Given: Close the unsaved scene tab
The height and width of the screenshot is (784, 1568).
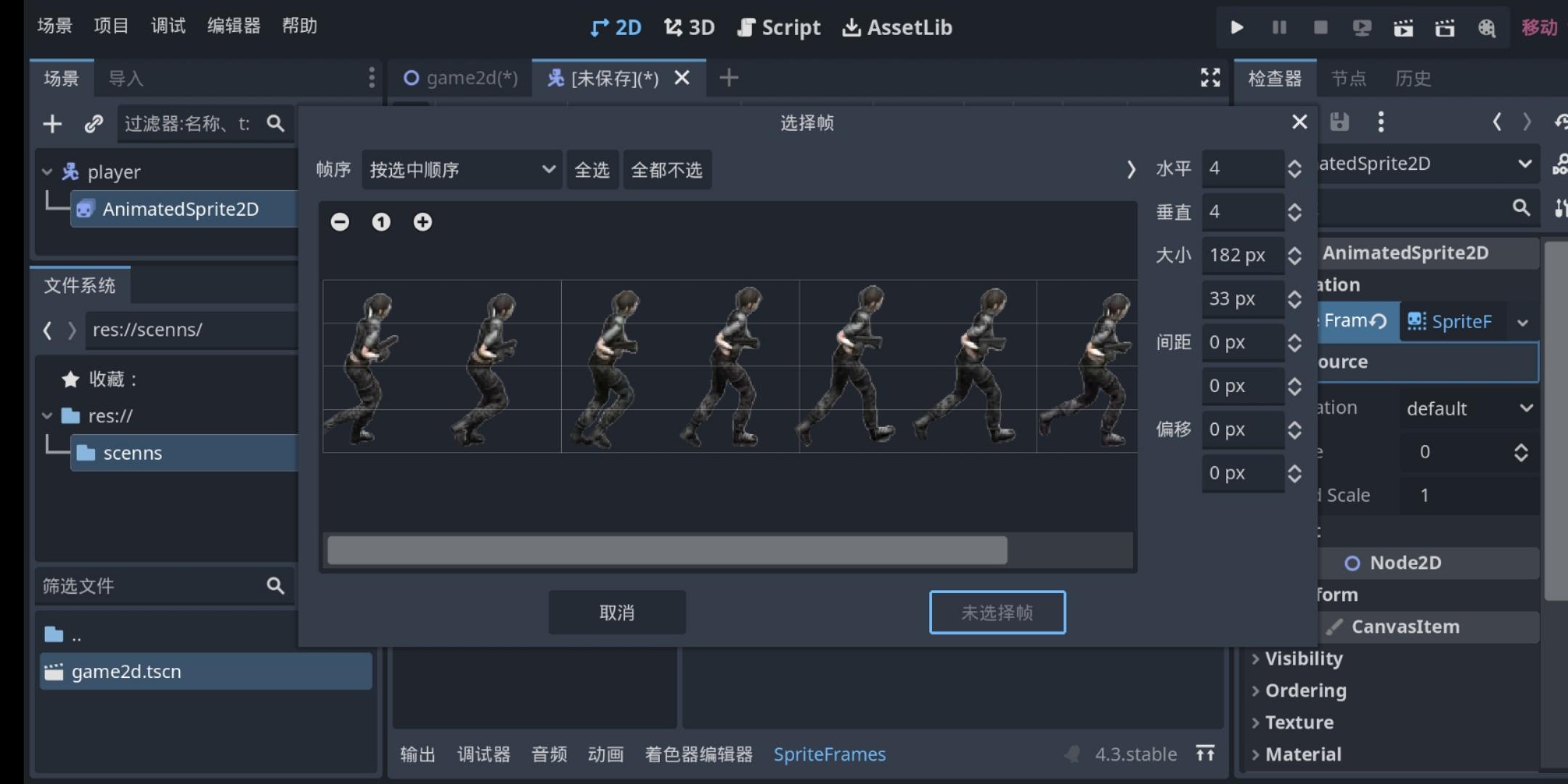Looking at the screenshot, I should pyautogui.click(x=682, y=78).
